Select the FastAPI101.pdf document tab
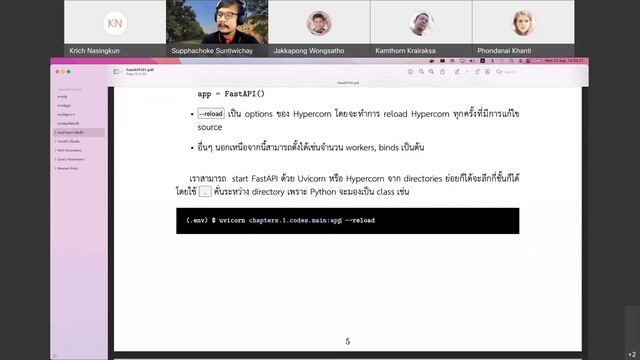This screenshot has width=640, height=360. tap(348, 83)
